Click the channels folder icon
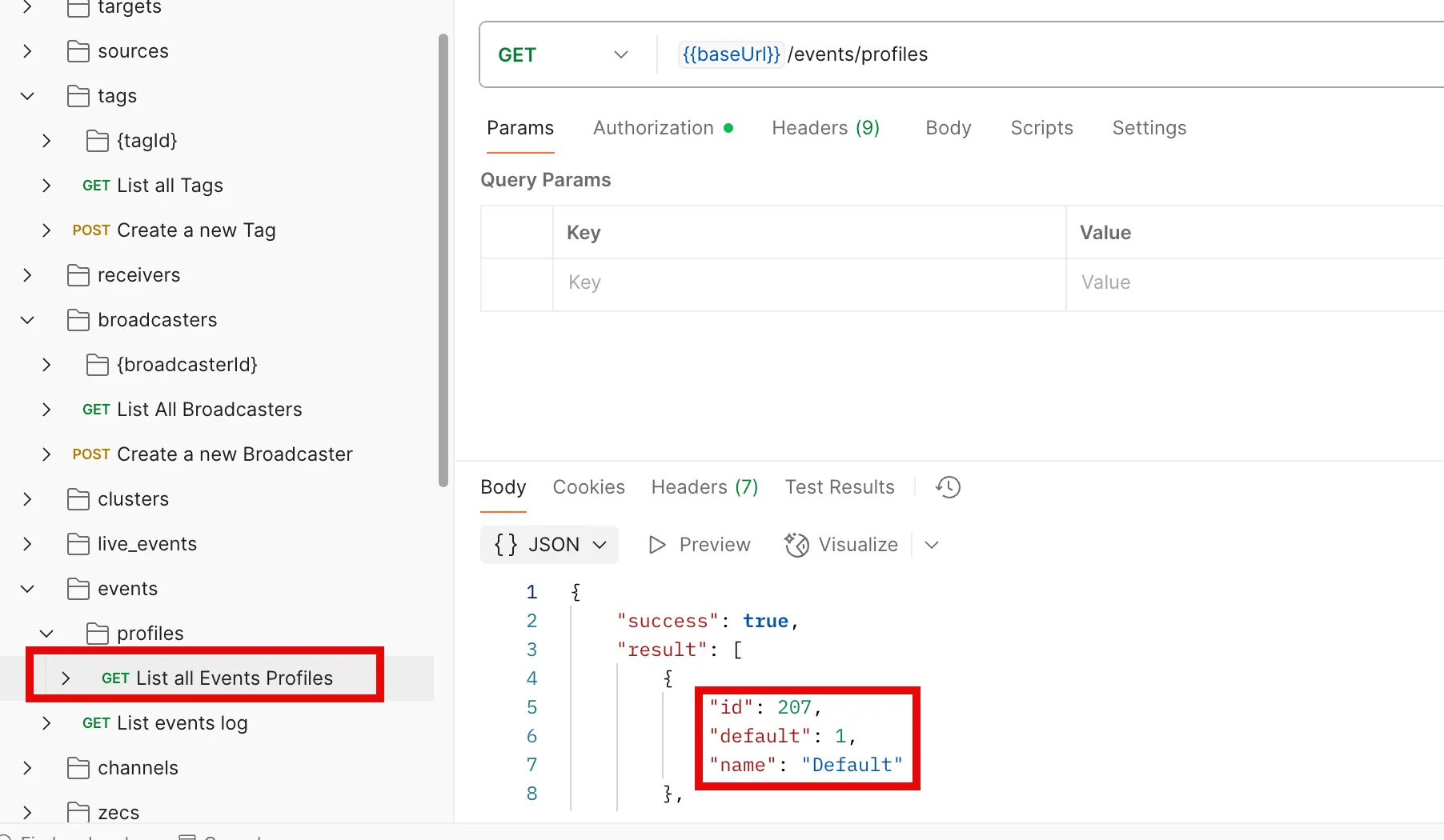 click(x=78, y=768)
